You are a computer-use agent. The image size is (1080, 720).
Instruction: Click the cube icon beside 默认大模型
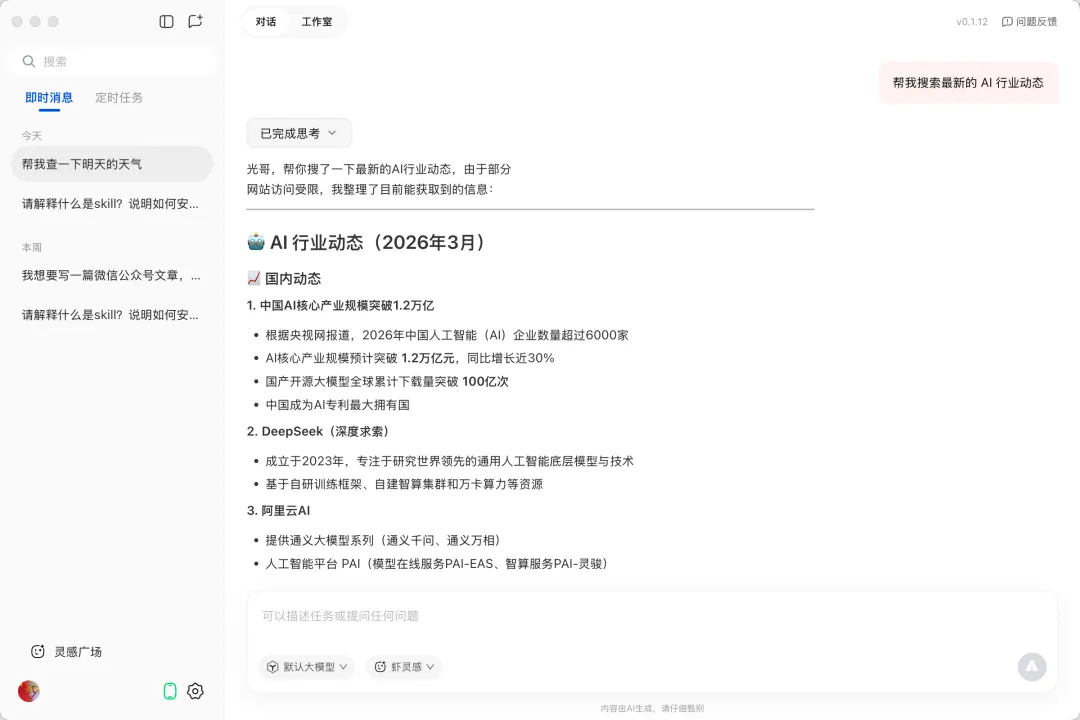[273, 667]
